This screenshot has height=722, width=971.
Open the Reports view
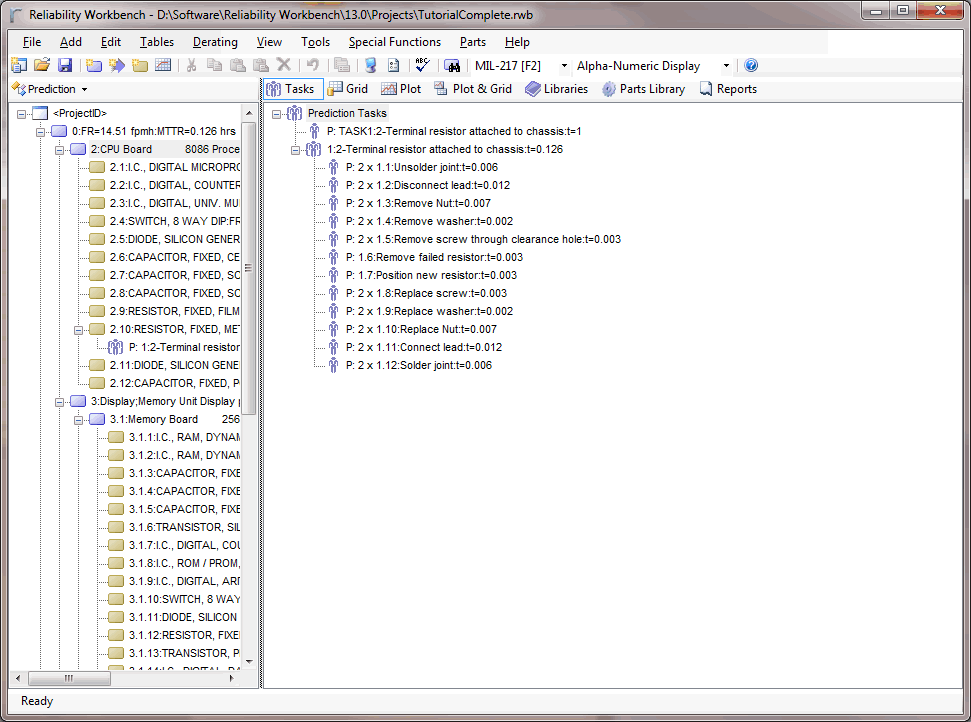click(728, 89)
